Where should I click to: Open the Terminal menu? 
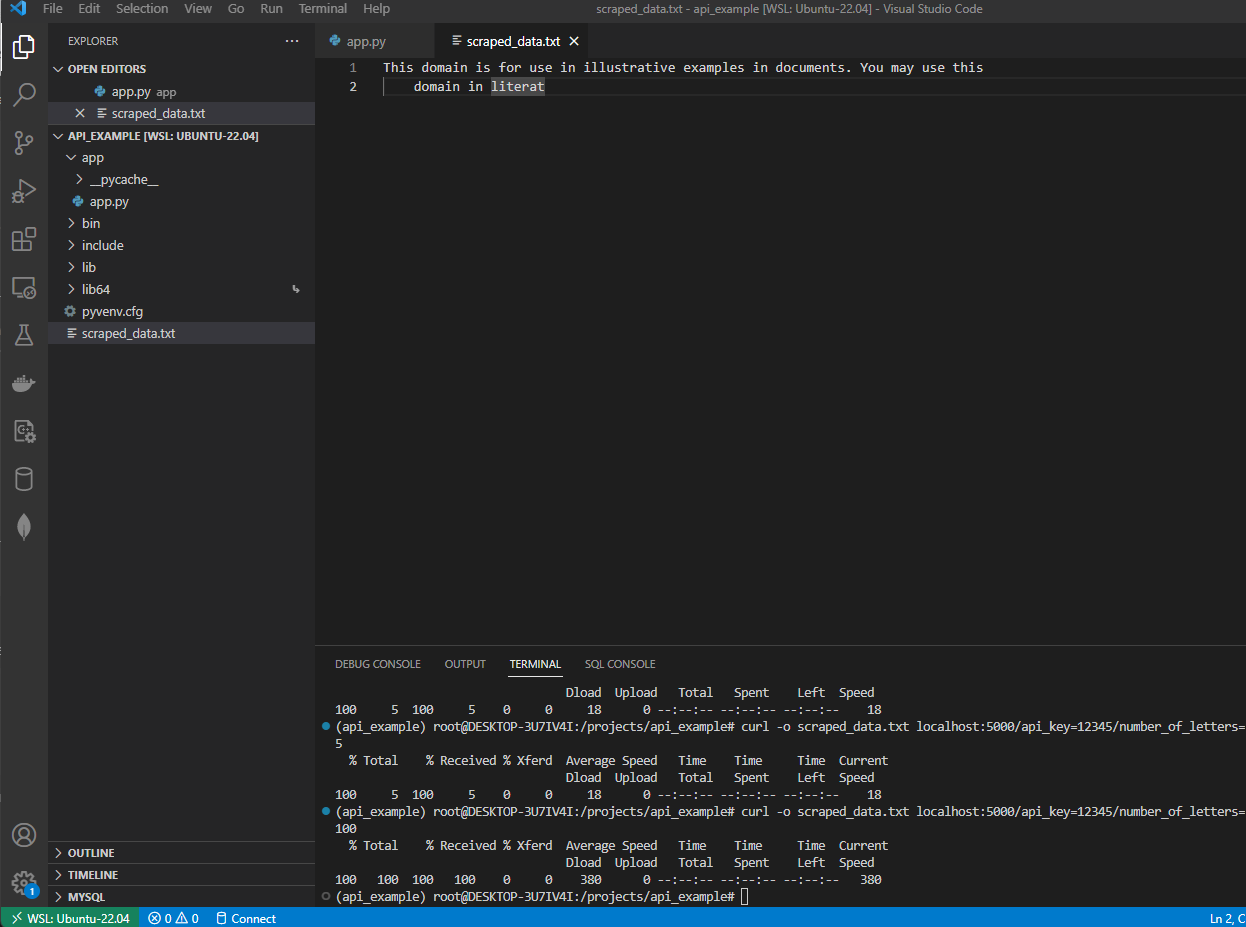tap(322, 8)
